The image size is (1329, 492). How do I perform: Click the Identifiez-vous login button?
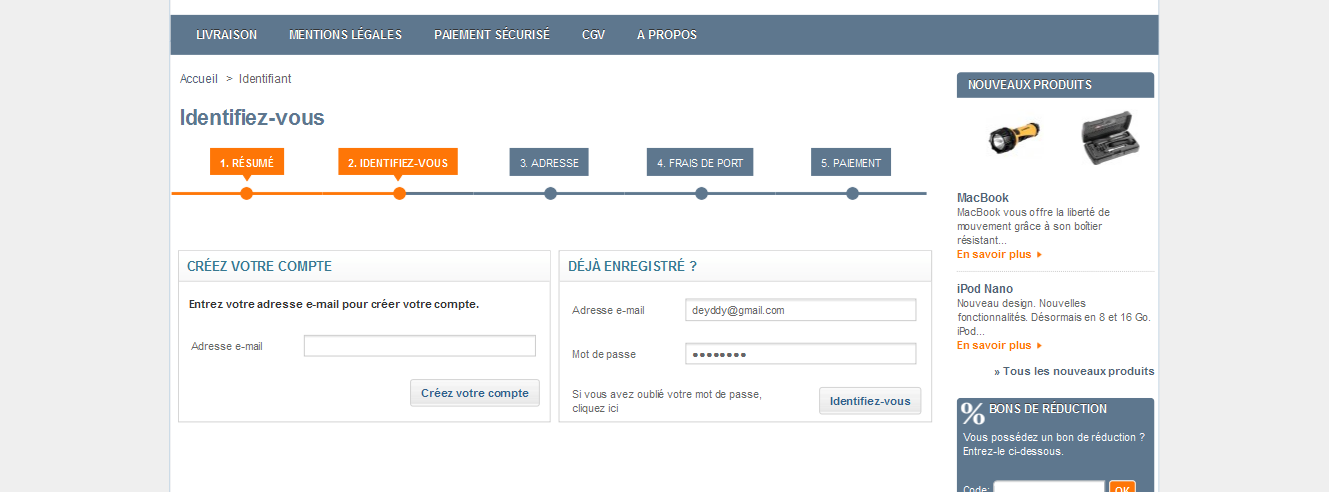[870, 401]
